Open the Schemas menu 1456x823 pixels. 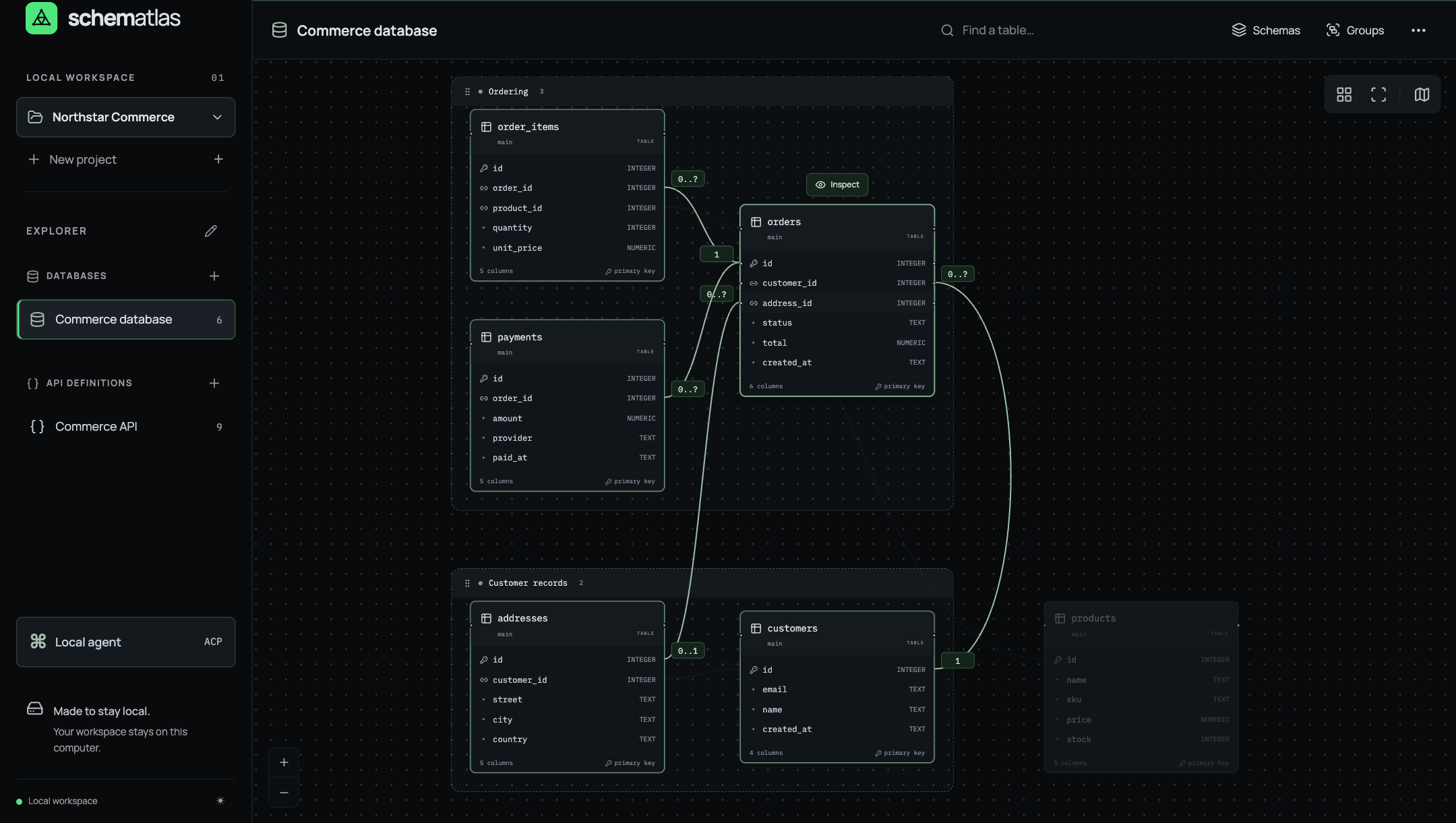click(1266, 30)
